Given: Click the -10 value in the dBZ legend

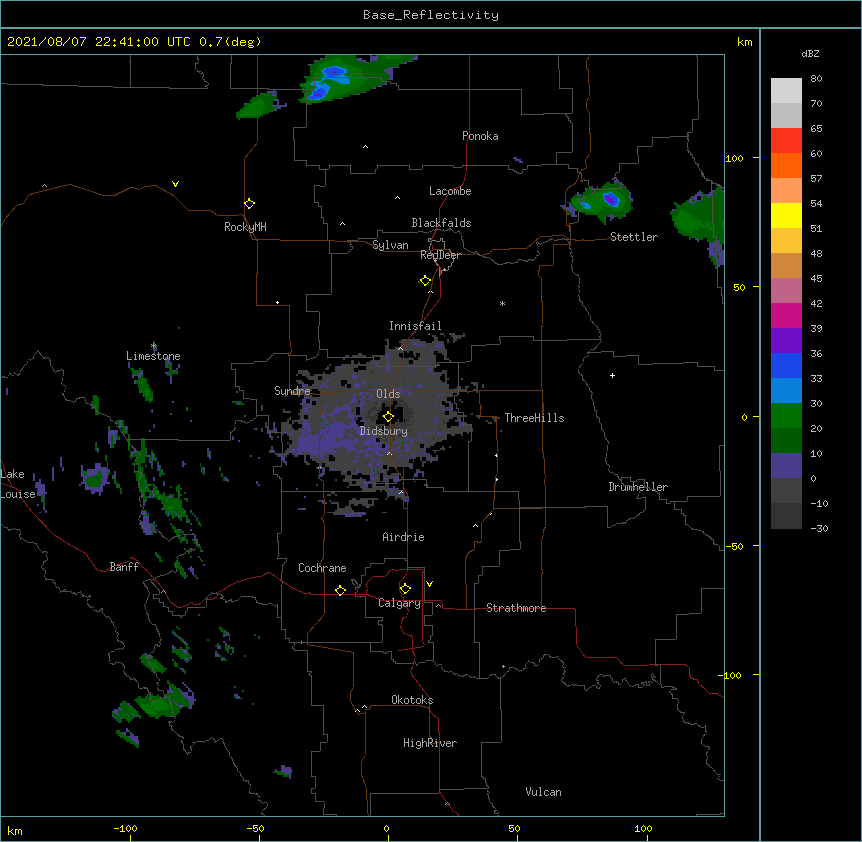Looking at the screenshot, I should (x=819, y=503).
